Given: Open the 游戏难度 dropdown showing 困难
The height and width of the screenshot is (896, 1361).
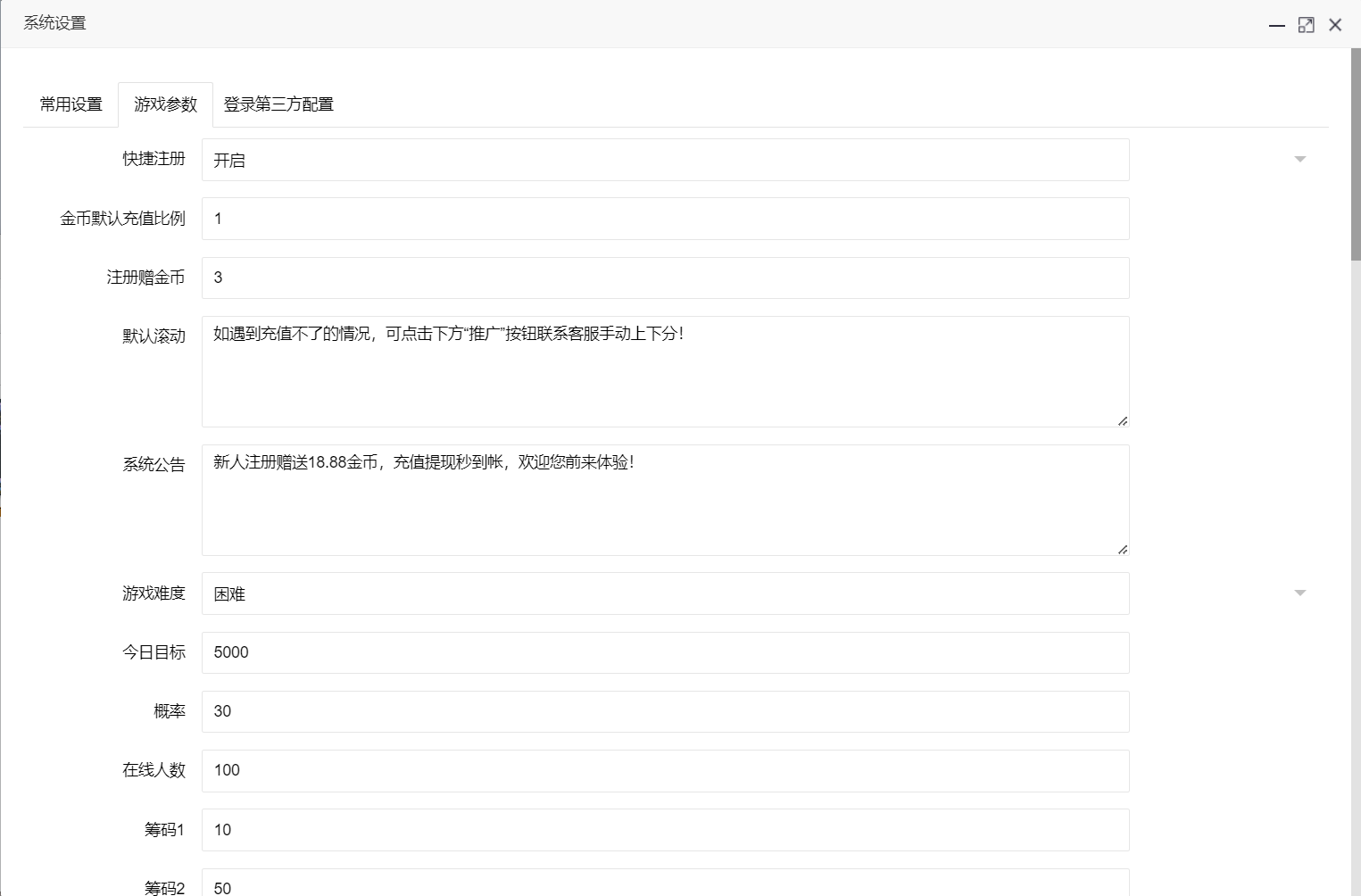Looking at the screenshot, I should [666, 593].
